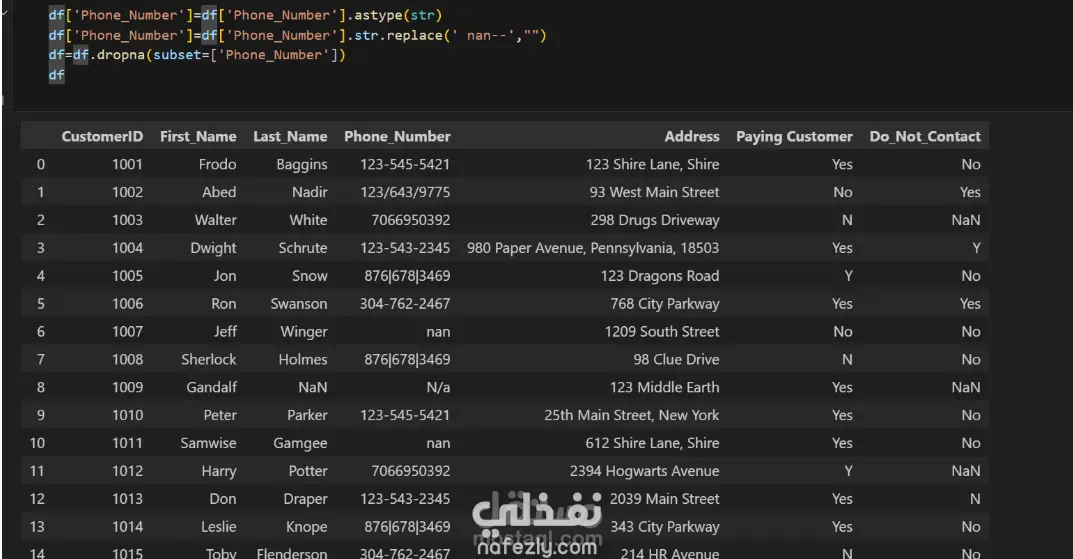Click customer ID 1013
This screenshot has width=1073, height=559.
click(x=127, y=499)
